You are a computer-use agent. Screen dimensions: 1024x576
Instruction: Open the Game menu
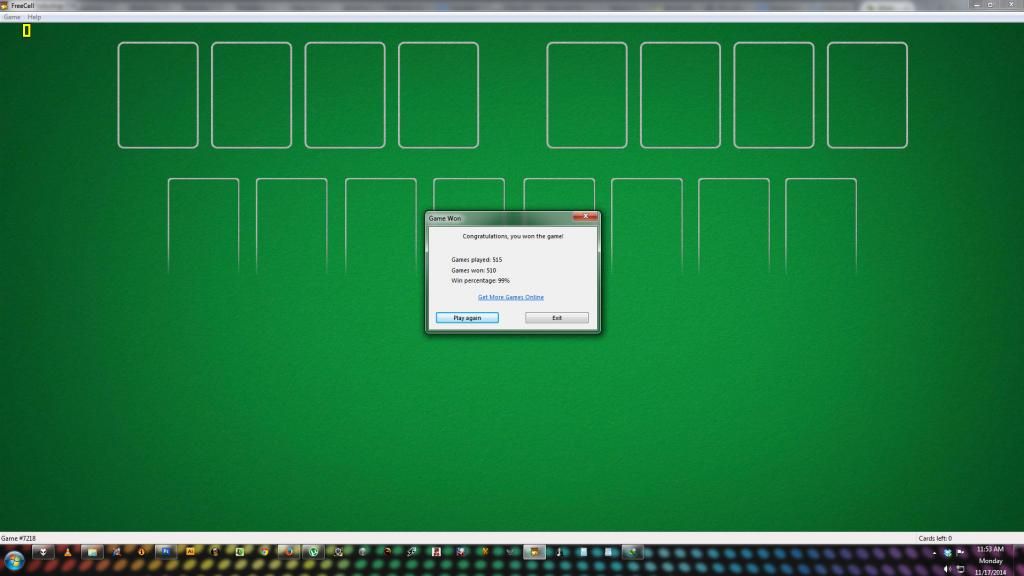pos(12,17)
